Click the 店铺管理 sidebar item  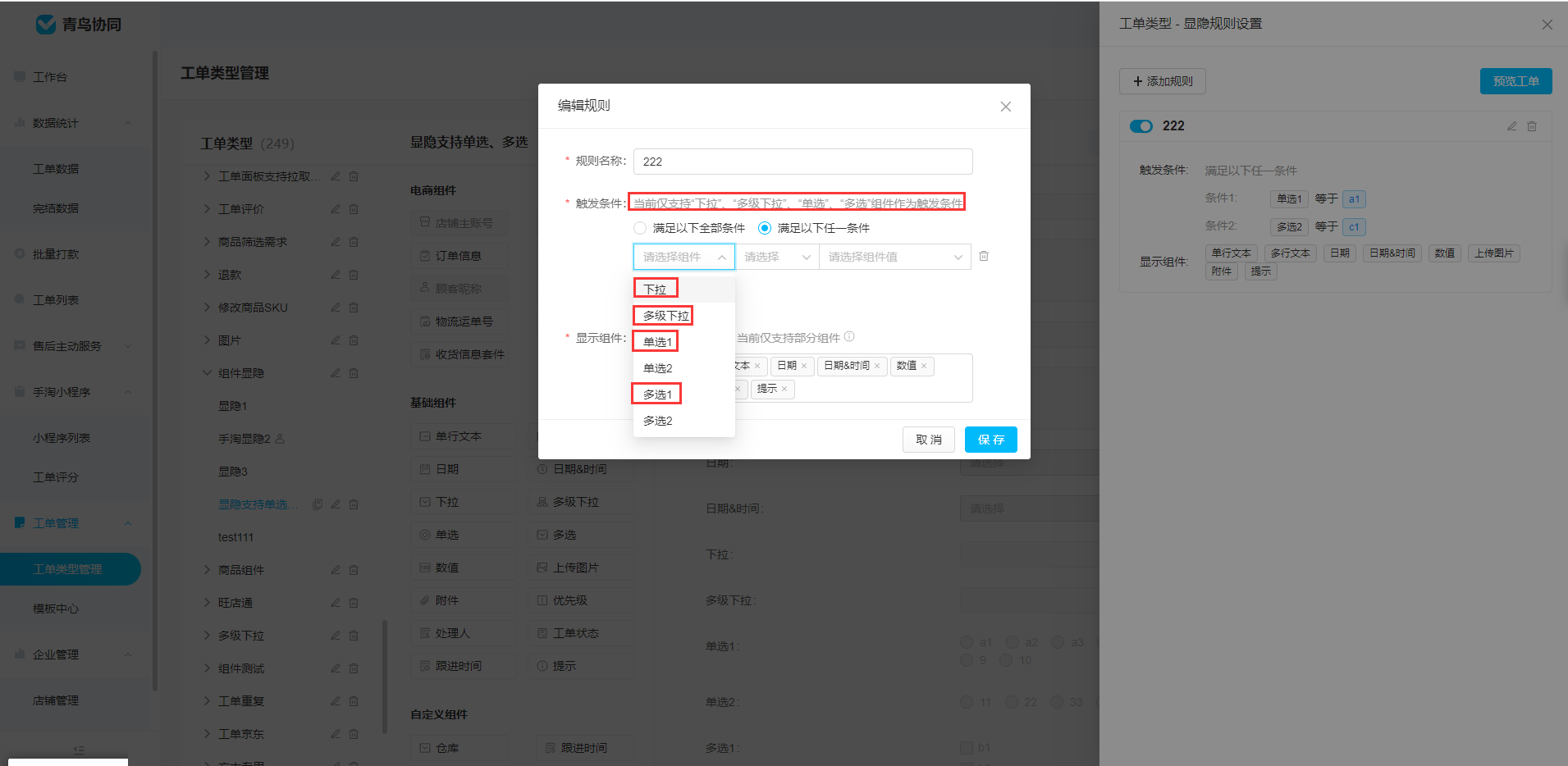click(56, 700)
